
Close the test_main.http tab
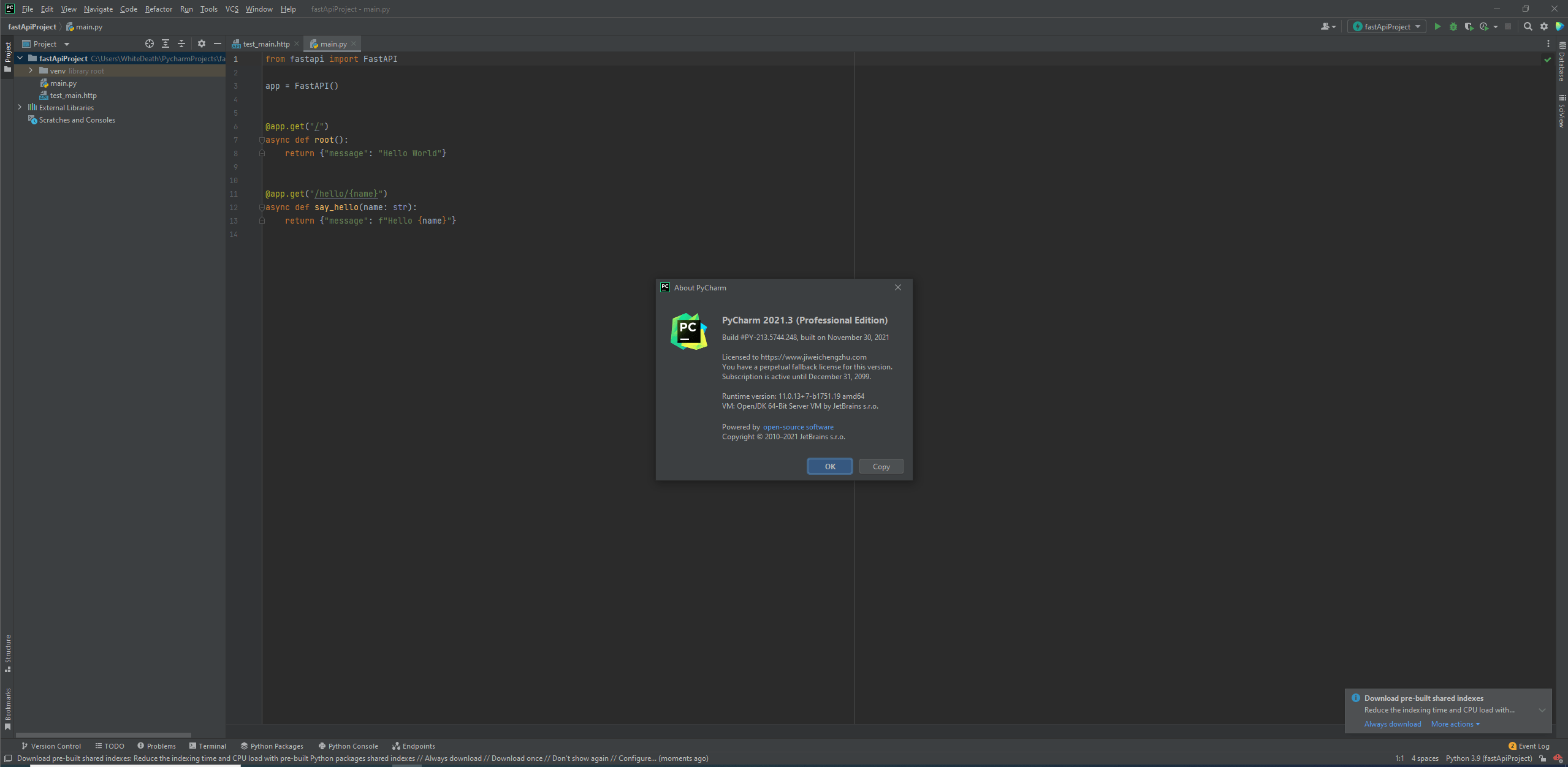click(x=297, y=43)
